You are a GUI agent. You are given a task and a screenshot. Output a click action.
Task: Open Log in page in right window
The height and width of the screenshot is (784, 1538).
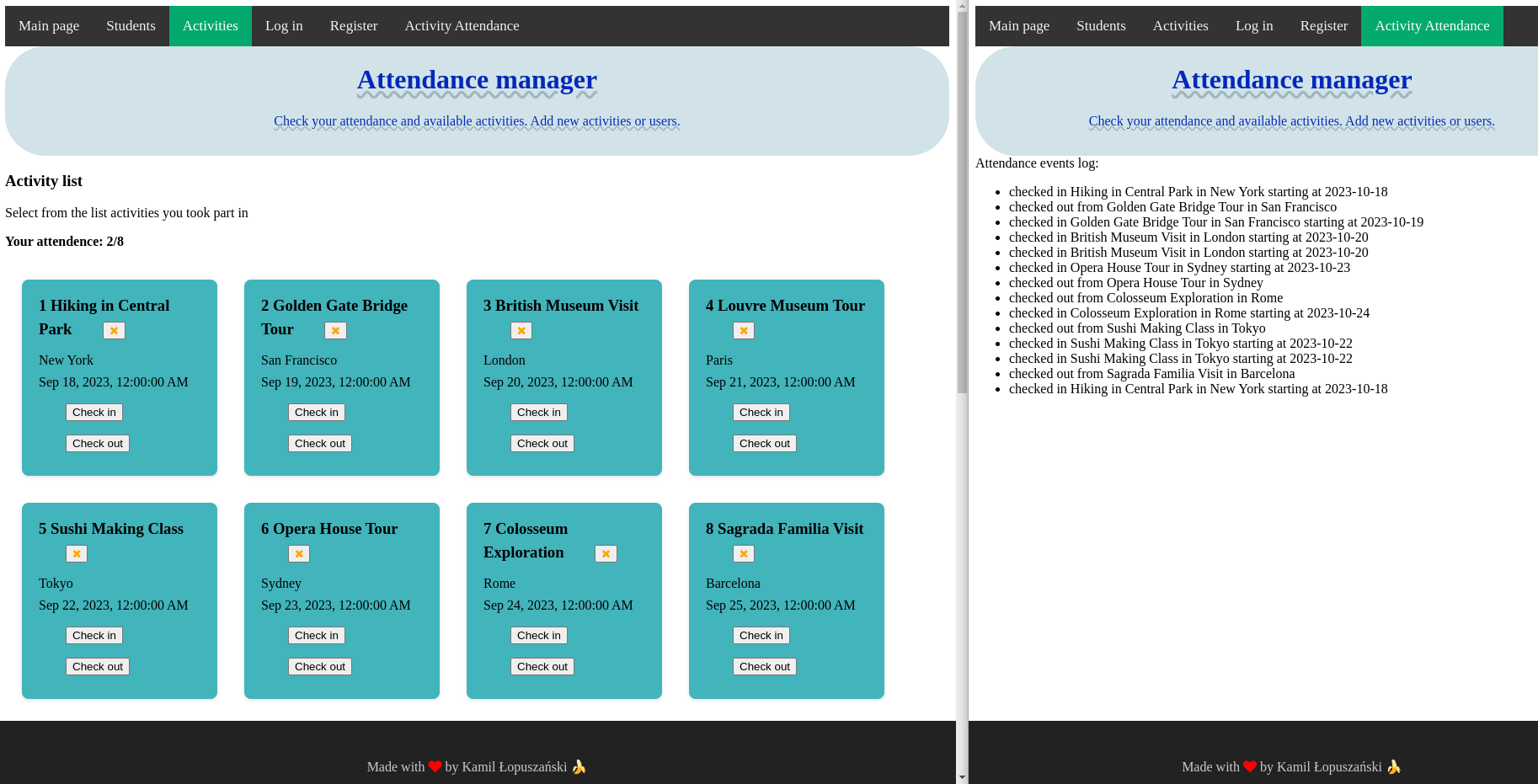pyautogui.click(x=1254, y=26)
